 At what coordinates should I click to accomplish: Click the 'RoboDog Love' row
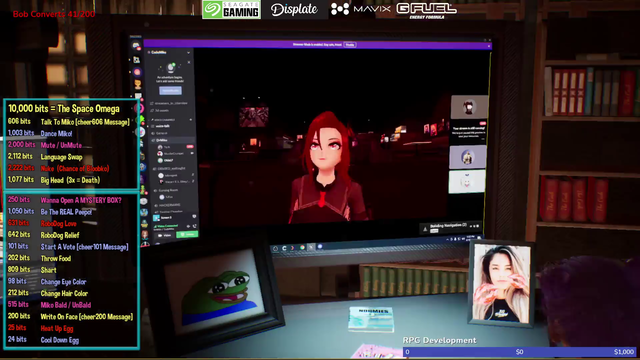pos(42,223)
